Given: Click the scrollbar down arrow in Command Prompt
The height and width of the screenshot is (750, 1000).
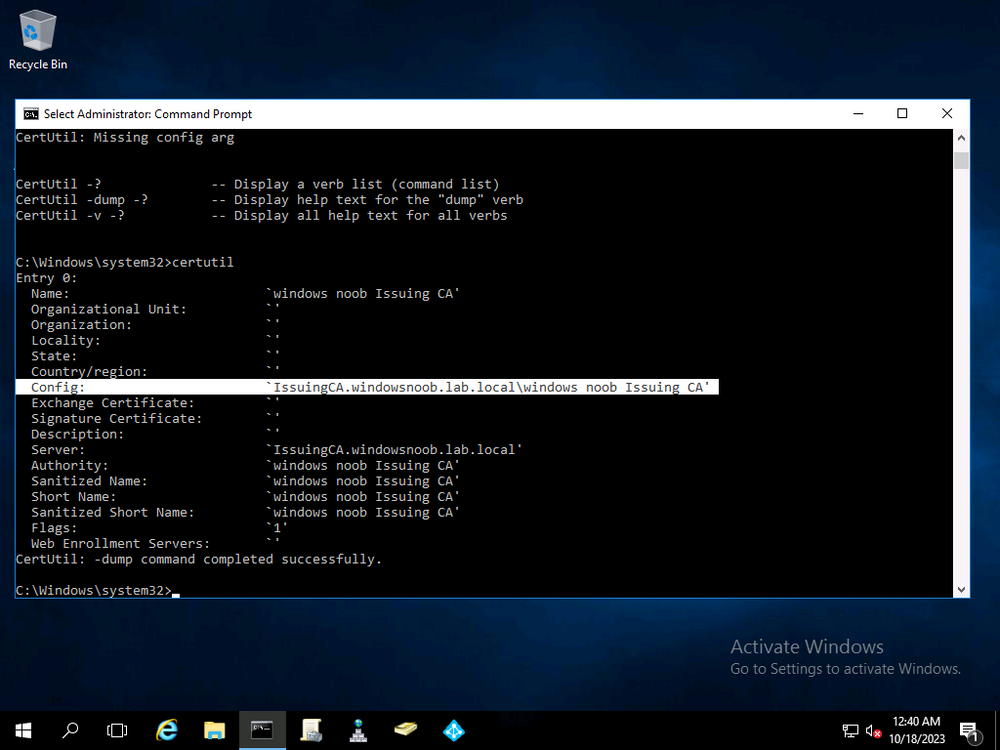Looking at the screenshot, I should (x=961, y=590).
